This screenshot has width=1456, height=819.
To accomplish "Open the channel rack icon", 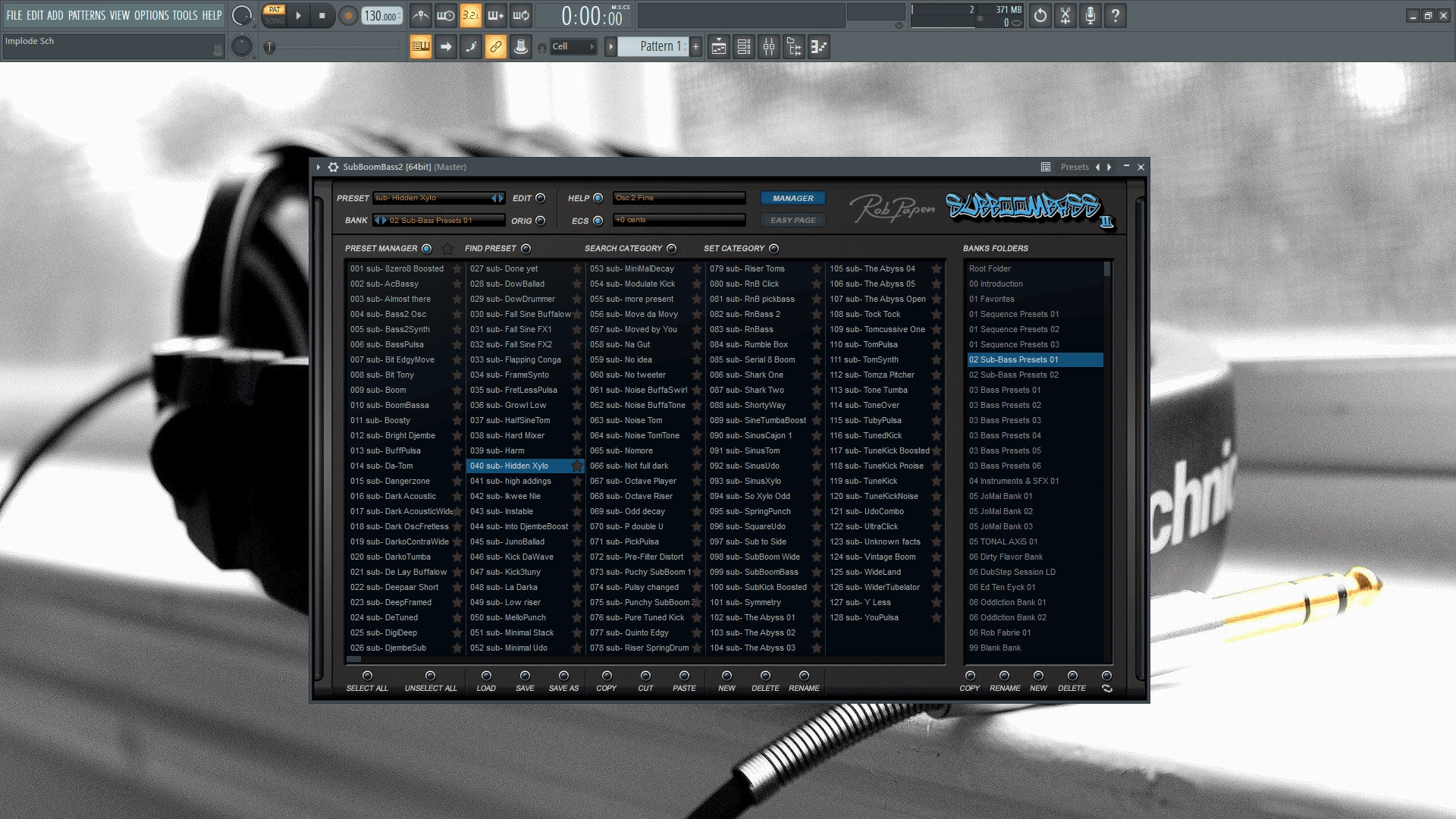I will [x=744, y=47].
